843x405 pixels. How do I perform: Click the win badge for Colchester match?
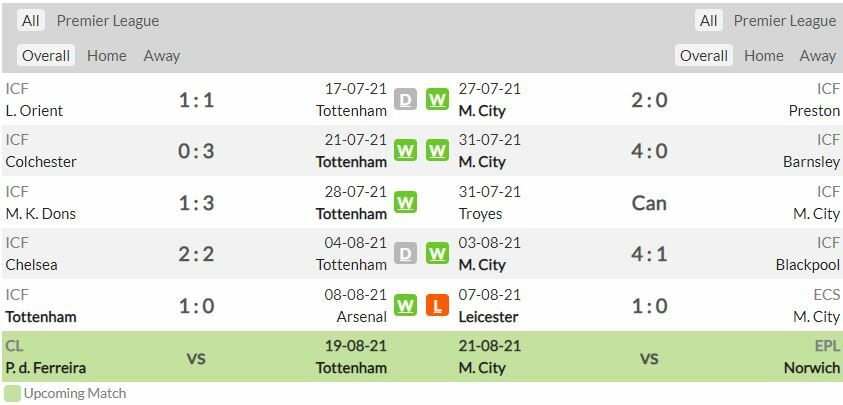pos(405,151)
